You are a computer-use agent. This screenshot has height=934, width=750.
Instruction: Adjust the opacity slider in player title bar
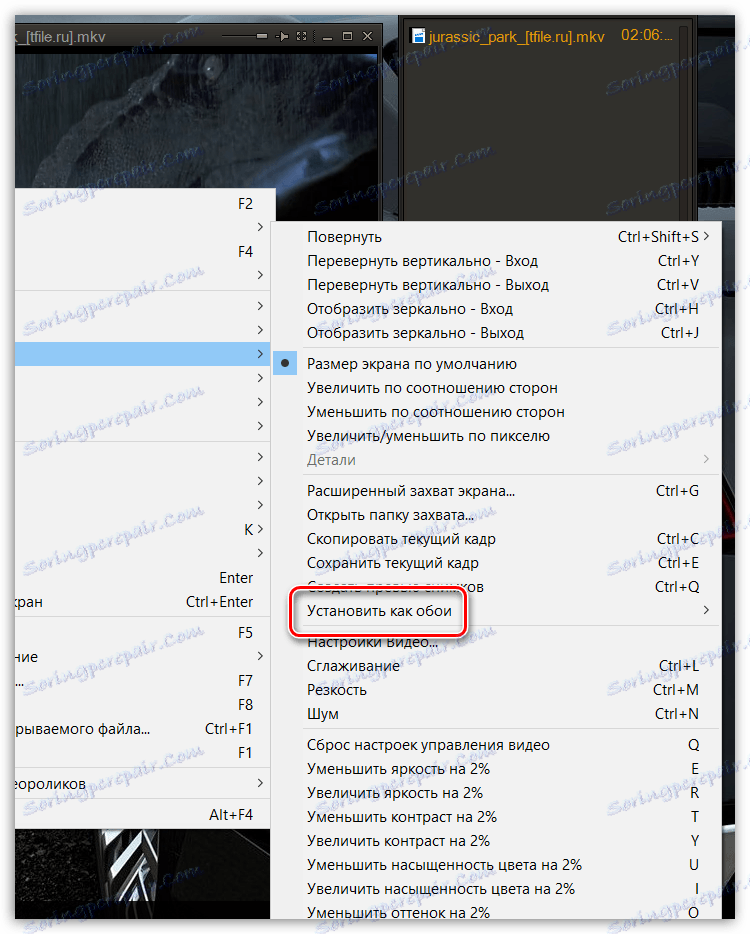(244, 36)
